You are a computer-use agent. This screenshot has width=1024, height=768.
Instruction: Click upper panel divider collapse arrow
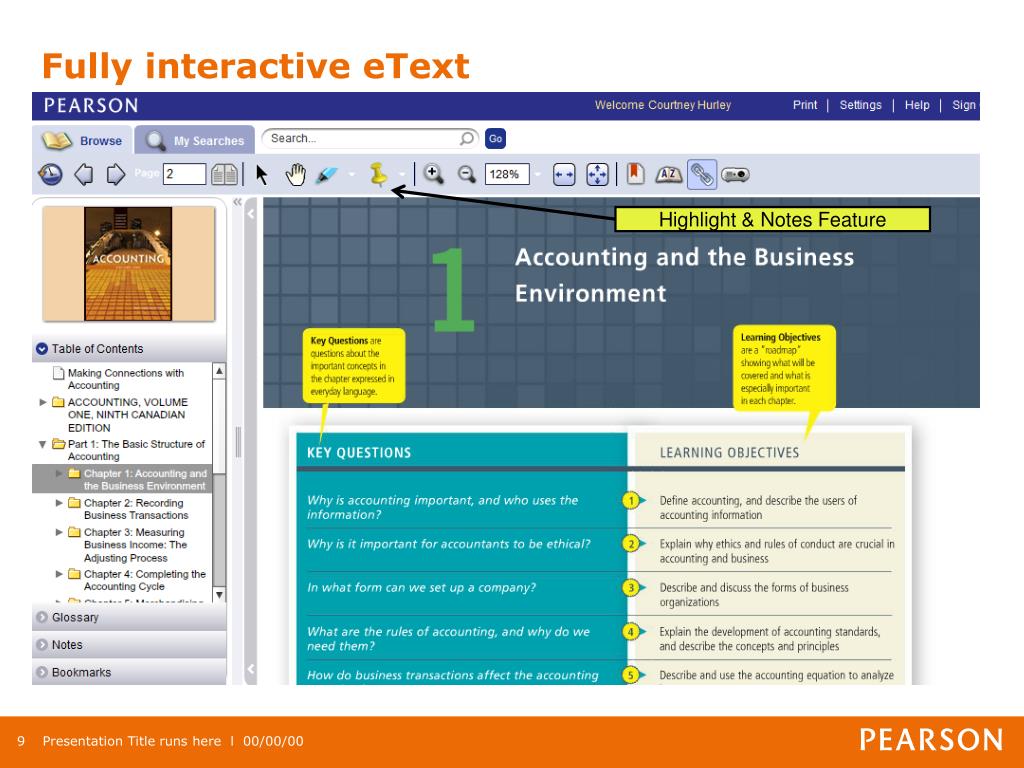coord(251,213)
